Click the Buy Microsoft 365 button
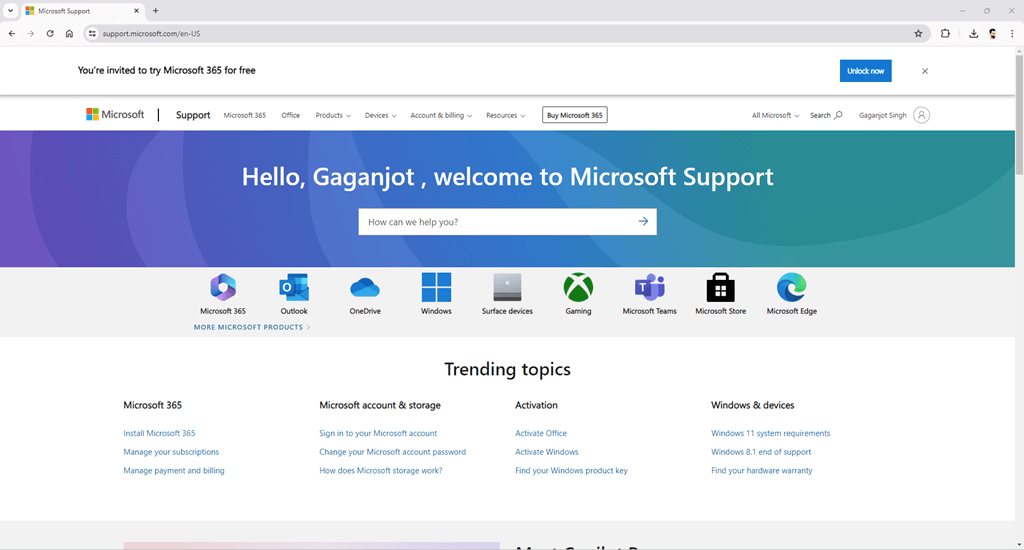The image size is (1024, 550). 575,115
